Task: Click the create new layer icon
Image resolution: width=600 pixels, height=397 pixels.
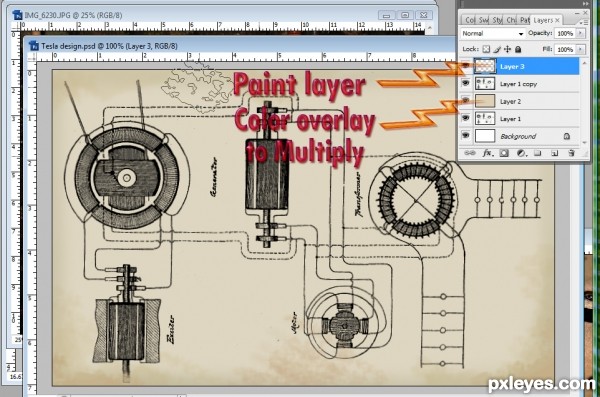Action: pos(554,153)
